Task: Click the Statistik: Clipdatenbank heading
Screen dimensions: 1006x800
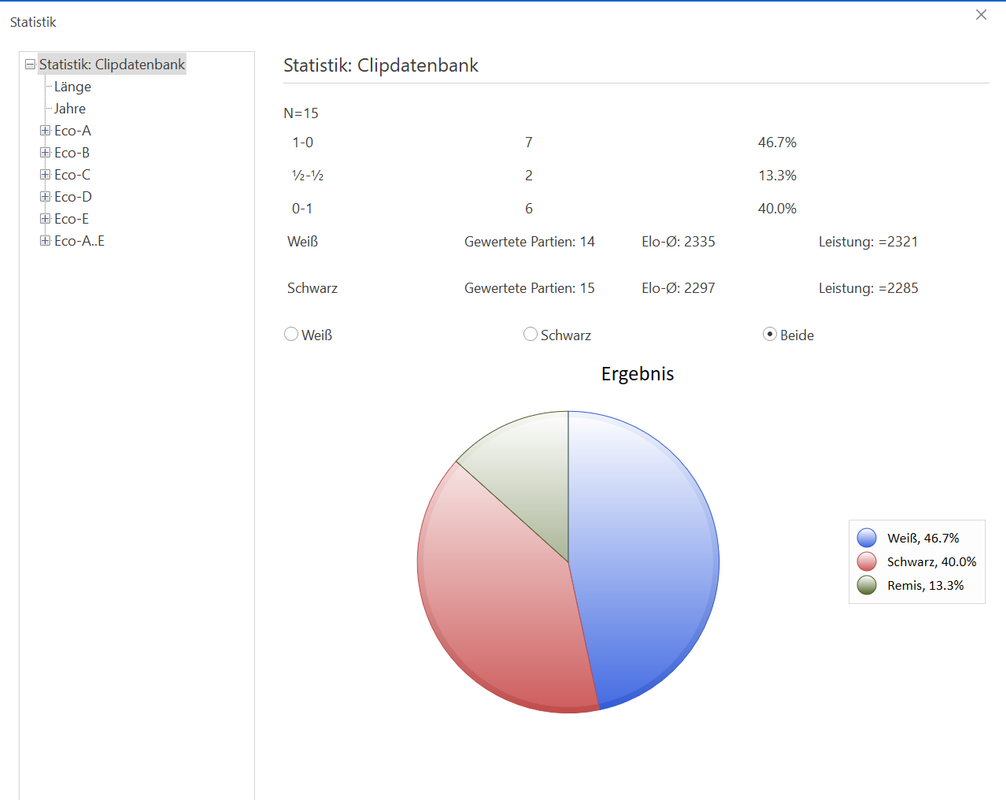Action: (x=381, y=65)
